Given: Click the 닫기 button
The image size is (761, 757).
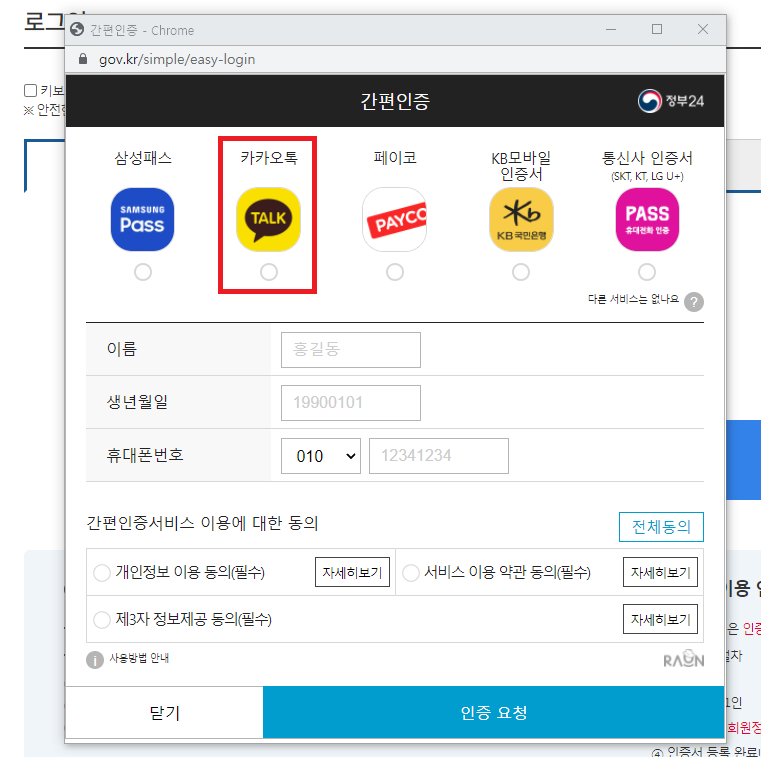Looking at the screenshot, I should coord(164,712).
